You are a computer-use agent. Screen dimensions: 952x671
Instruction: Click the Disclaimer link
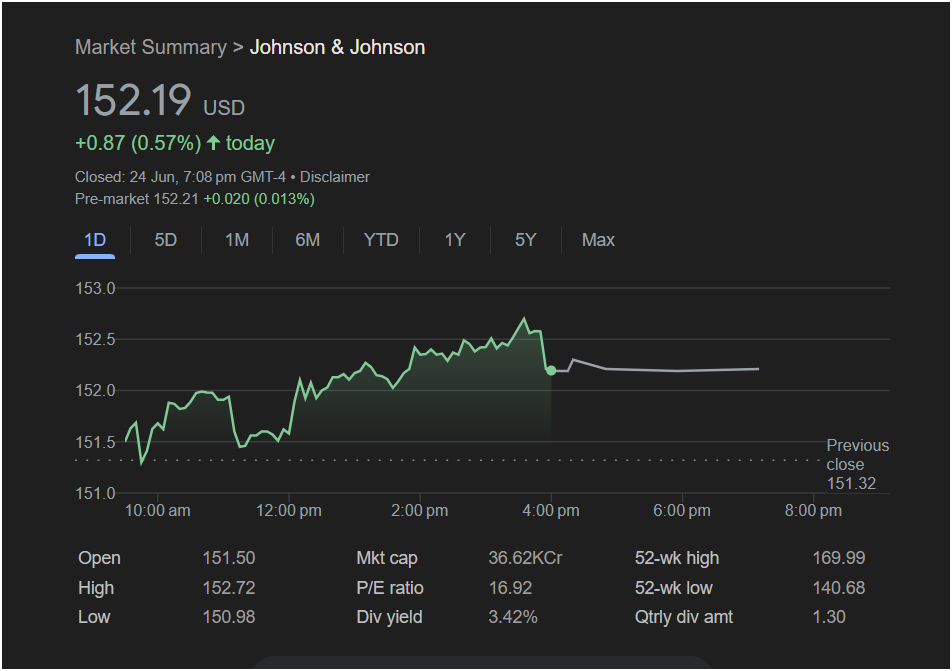click(335, 177)
